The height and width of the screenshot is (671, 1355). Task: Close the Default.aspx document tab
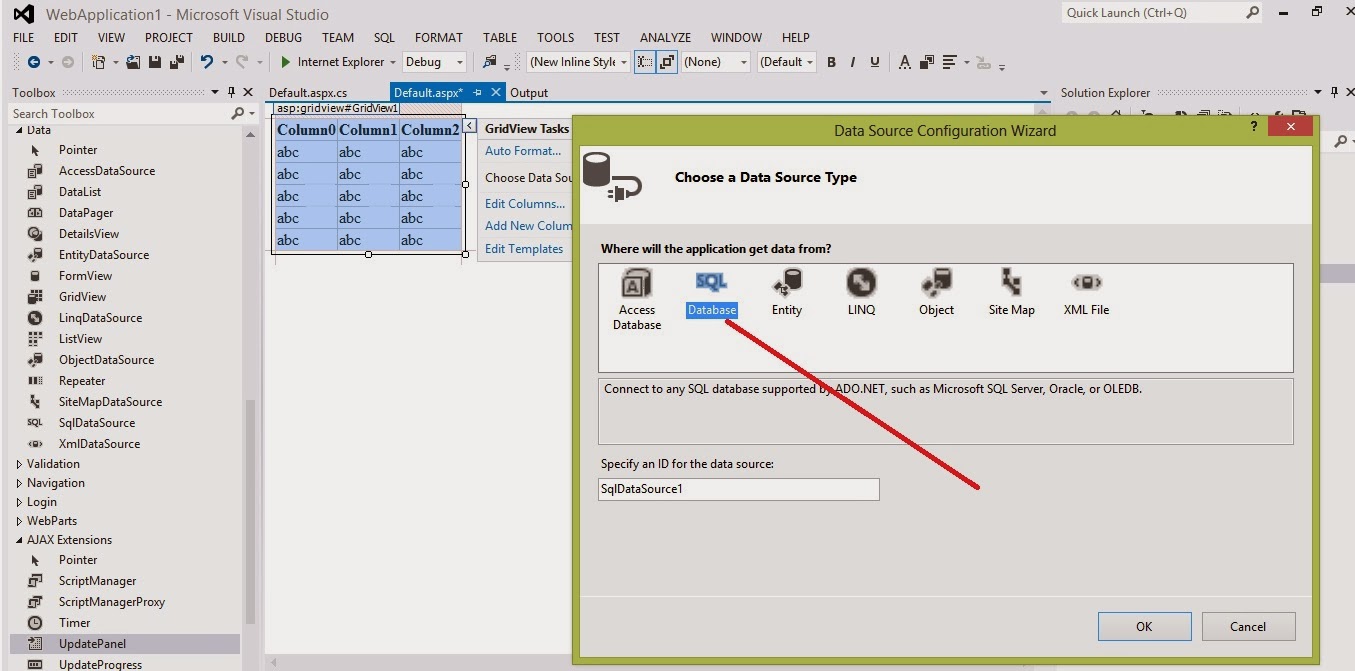tap(496, 93)
